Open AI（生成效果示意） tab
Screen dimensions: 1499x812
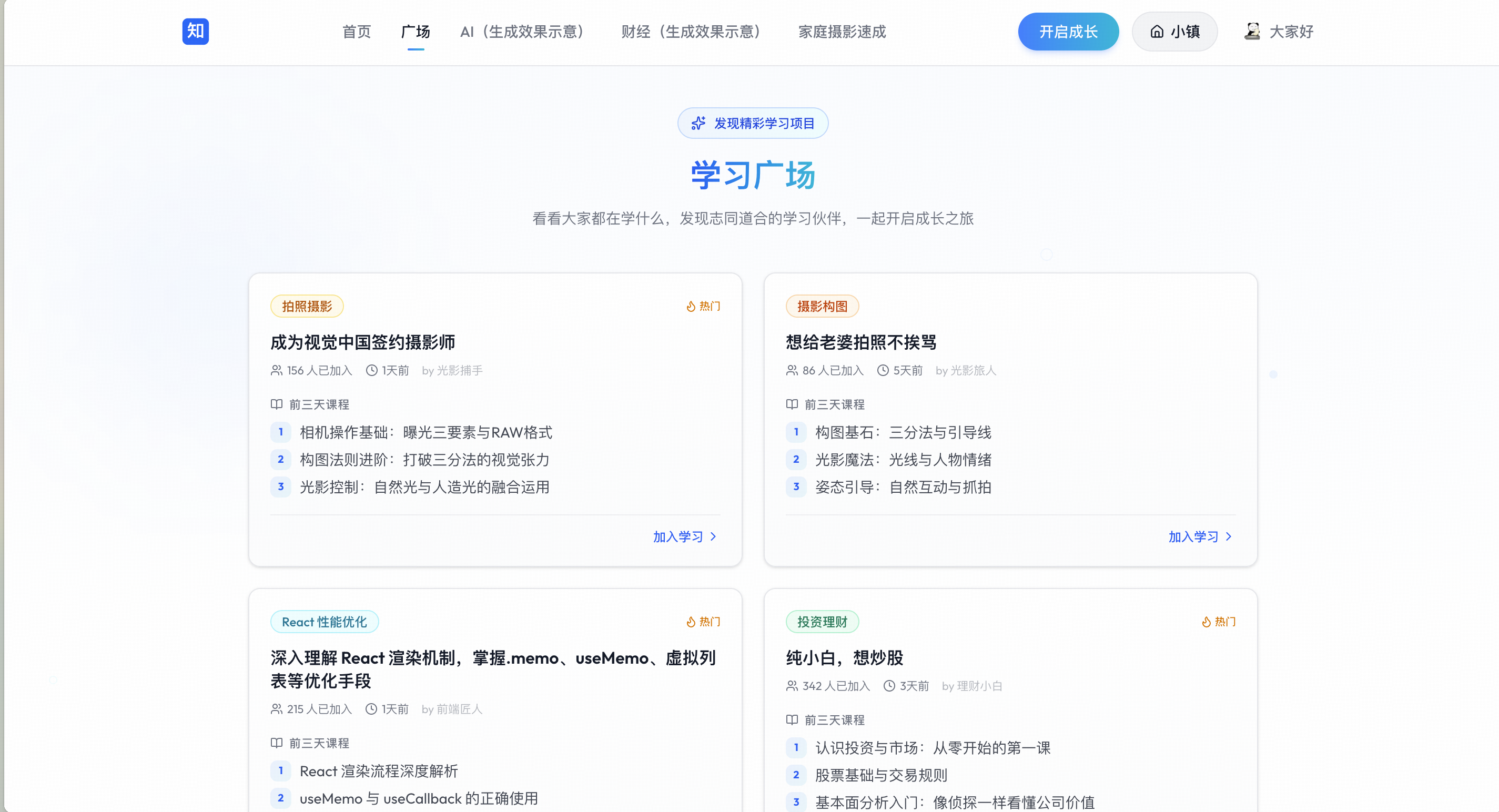pos(522,32)
